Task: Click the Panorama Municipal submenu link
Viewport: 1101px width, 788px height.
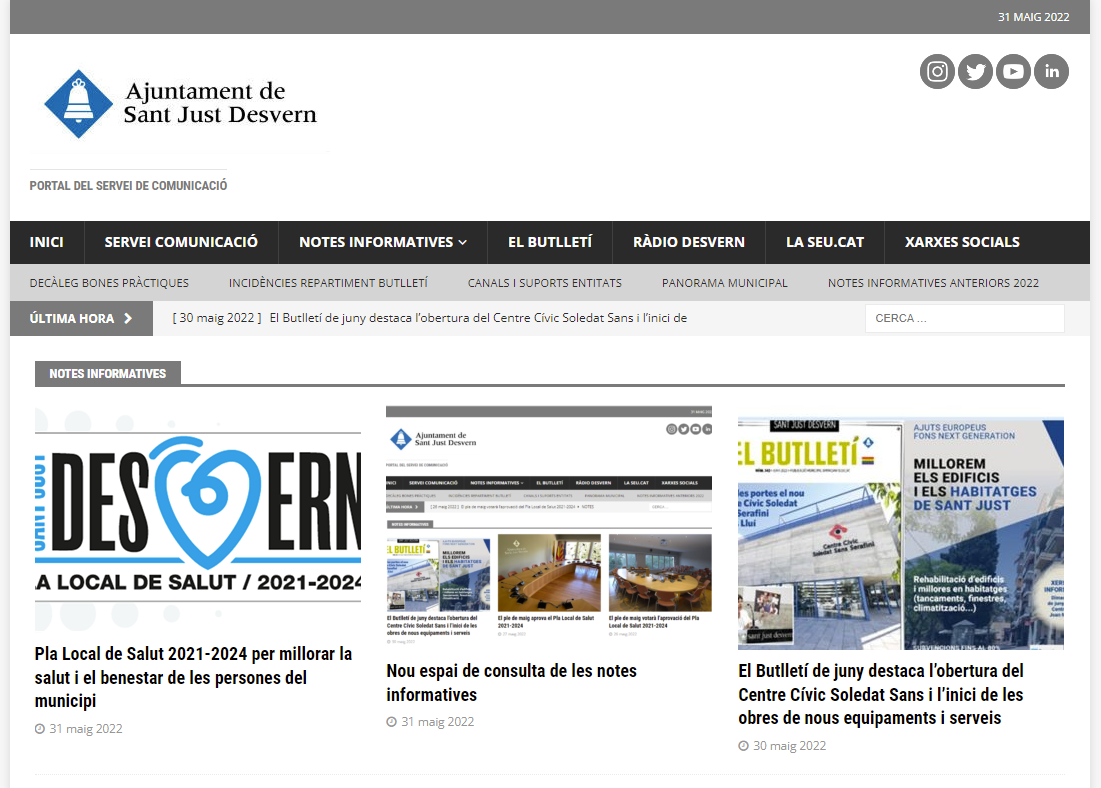Action: 724,283
